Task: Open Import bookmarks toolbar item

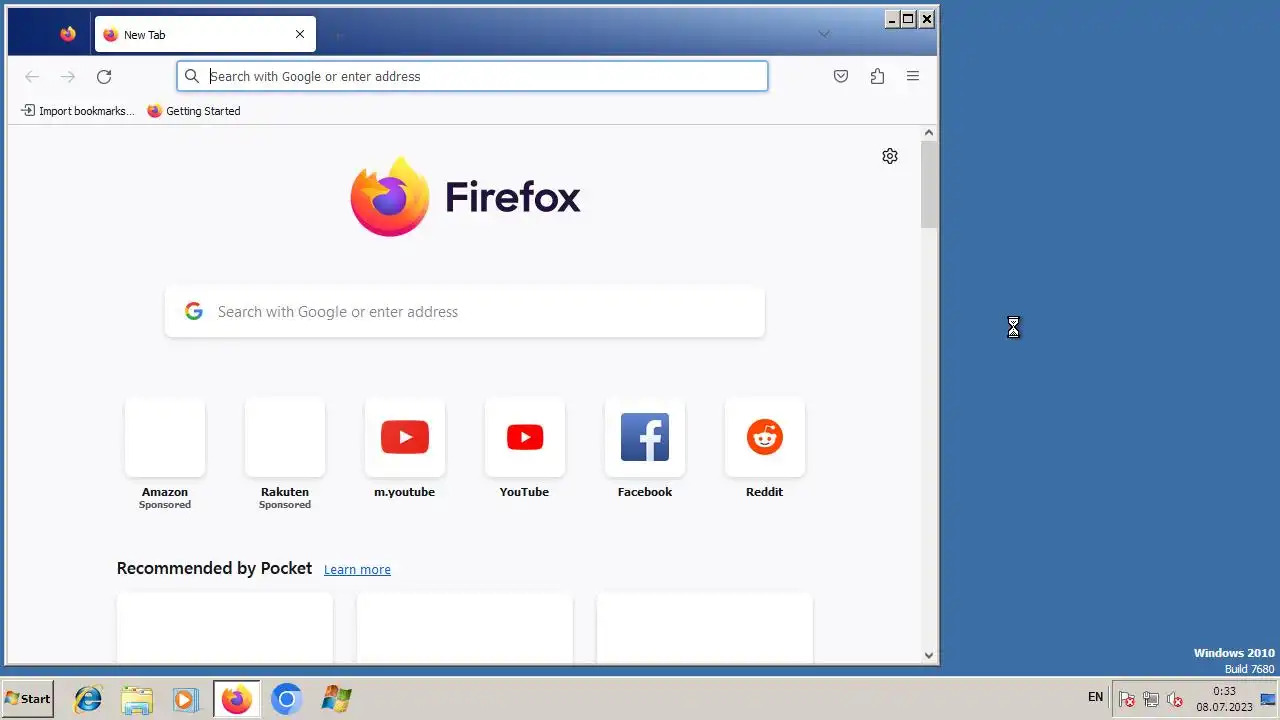Action: [x=77, y=111]
